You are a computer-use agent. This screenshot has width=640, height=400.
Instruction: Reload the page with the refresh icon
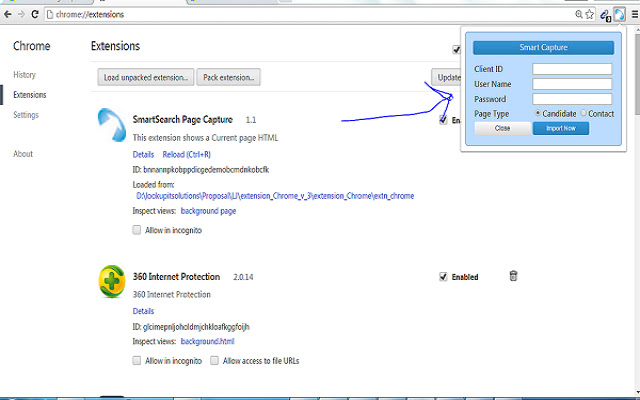[x=35, y=15]
